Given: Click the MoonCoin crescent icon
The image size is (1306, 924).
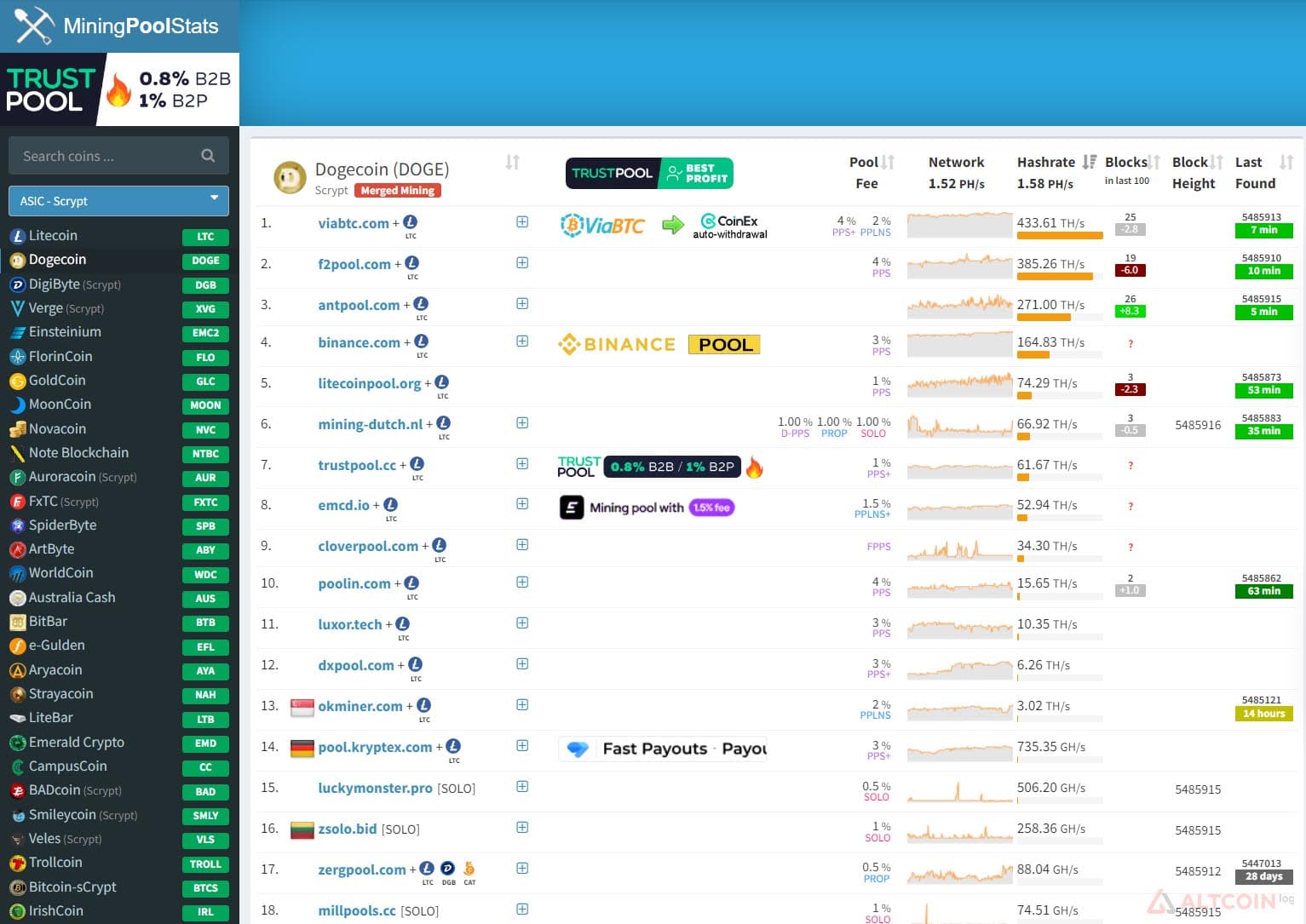Looking at the screenshot, I should point(17,405).
